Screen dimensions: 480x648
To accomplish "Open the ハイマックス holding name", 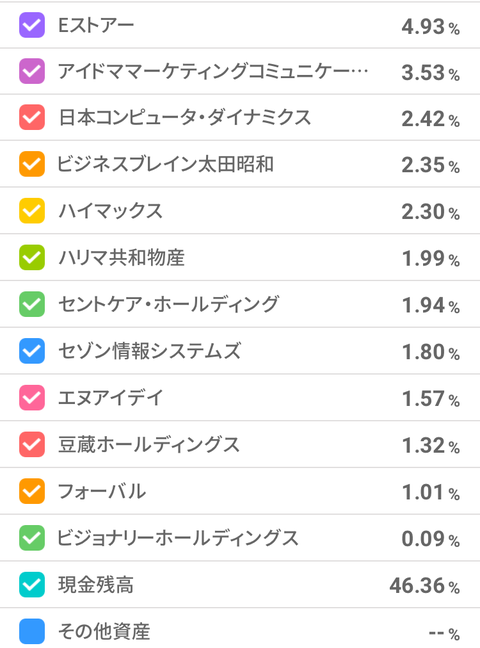I will 110,211.
